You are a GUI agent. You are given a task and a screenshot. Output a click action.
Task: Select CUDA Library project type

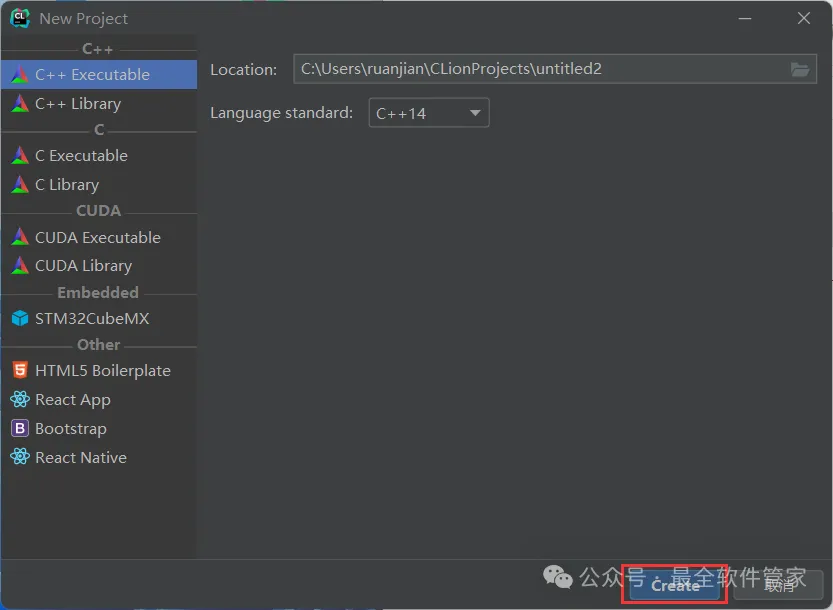(x=99, y=266)
